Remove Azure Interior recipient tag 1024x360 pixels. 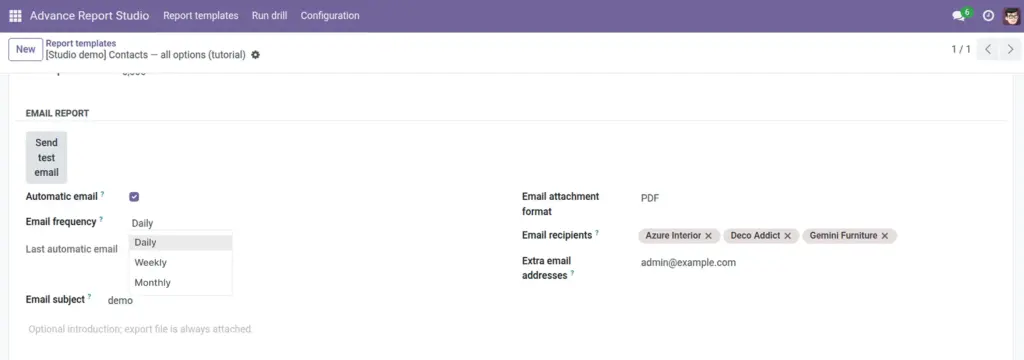coord(709,236)
